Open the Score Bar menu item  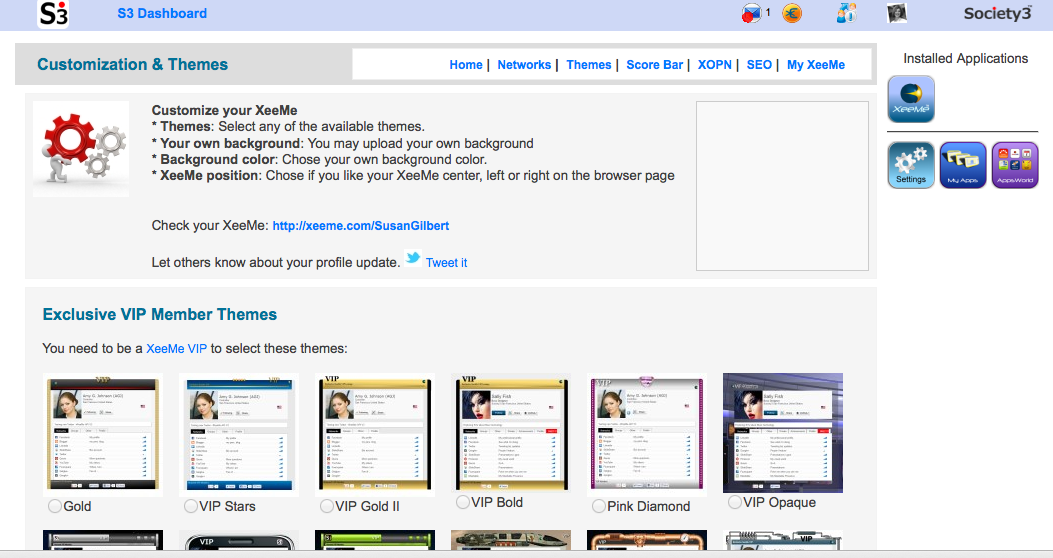(654, 65)
